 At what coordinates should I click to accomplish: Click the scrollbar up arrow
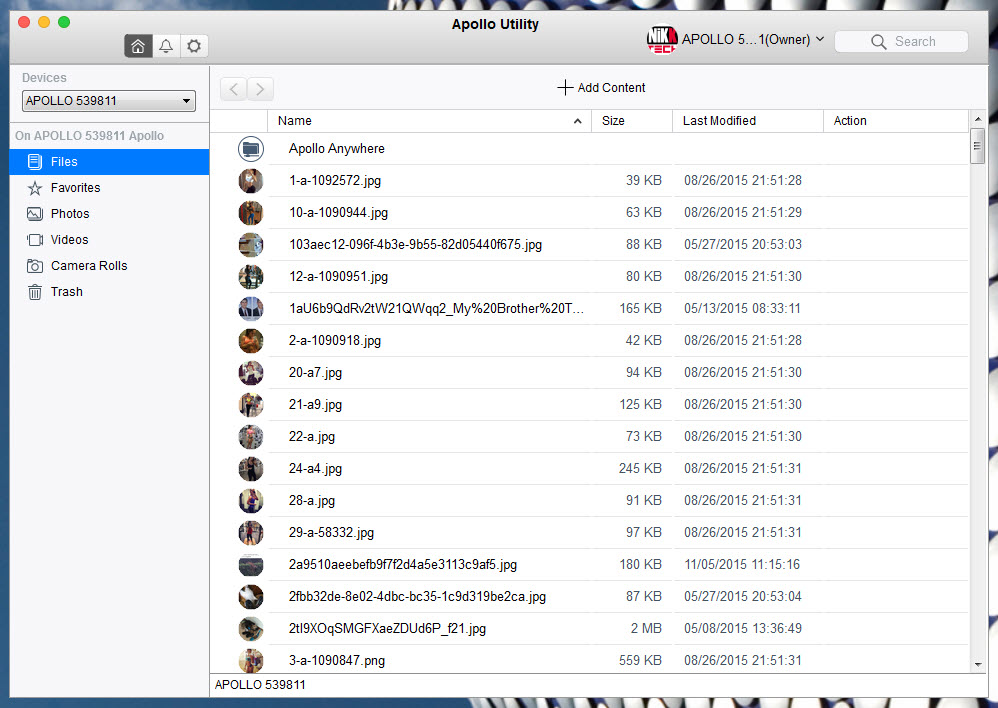pyautogui.click(x=978, y=119)
